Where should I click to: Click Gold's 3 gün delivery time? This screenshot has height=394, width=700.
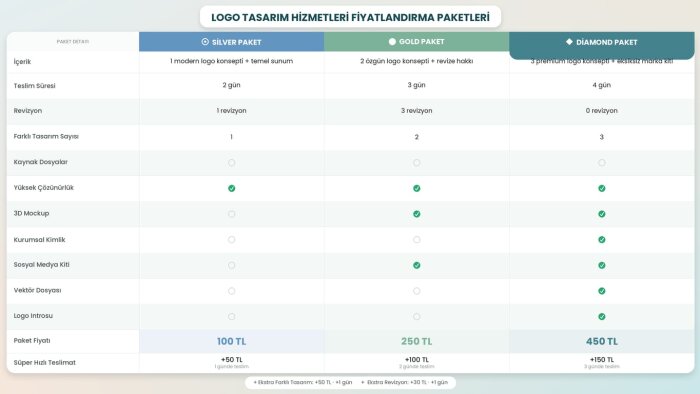click(x=417, y=85)
